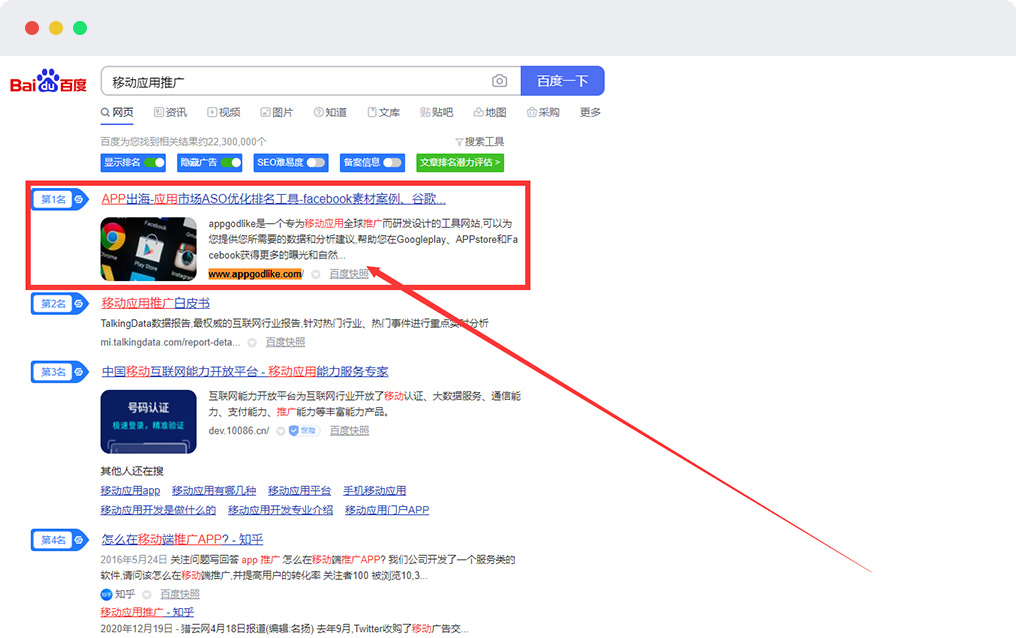The height and width of the screenshot is (638, 1016).
Task: Click the 知乎 source name text
Action: pos(125,595)
